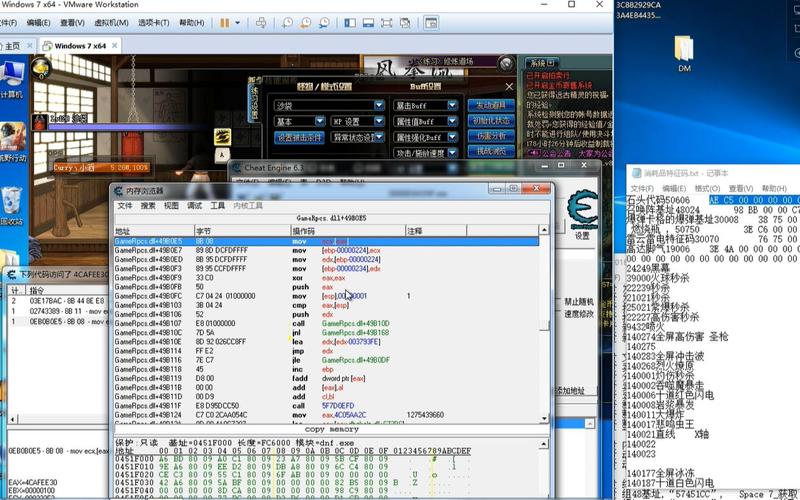Click the Cheat Engine logo above 设置

(583, 209)
